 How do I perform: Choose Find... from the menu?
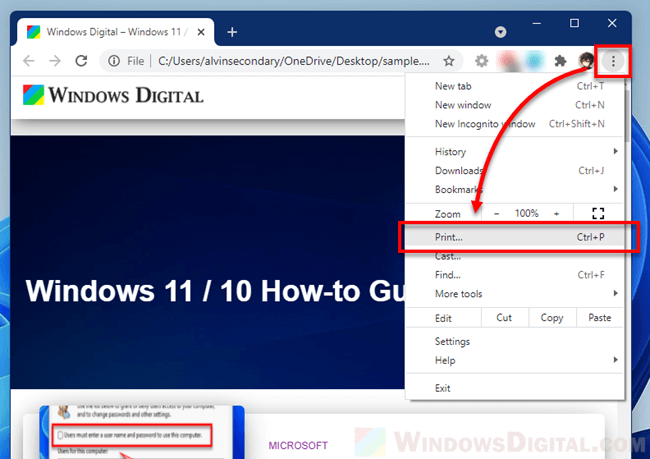pos(514,274)
